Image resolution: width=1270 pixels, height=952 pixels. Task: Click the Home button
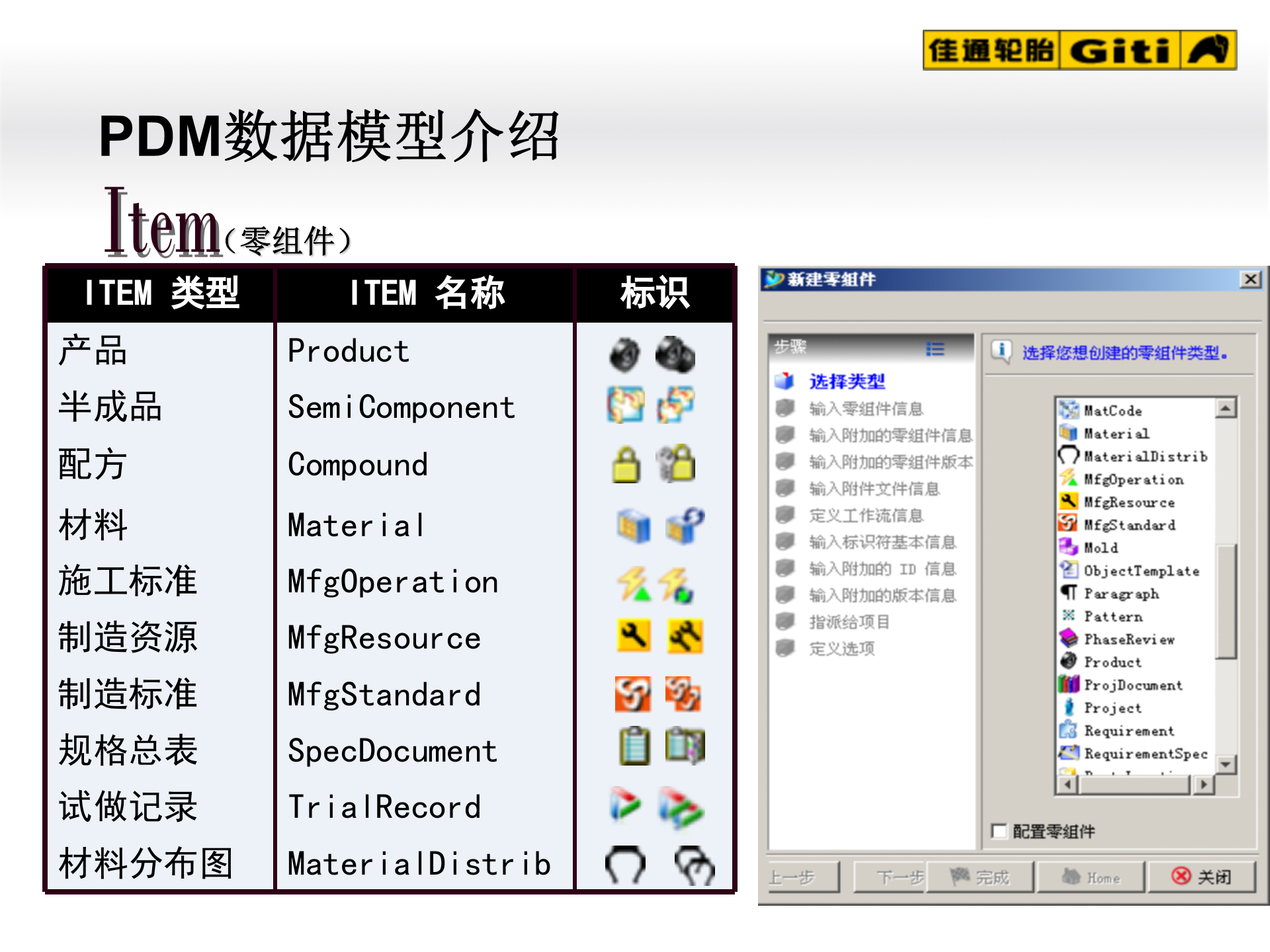coord(1090,877)
